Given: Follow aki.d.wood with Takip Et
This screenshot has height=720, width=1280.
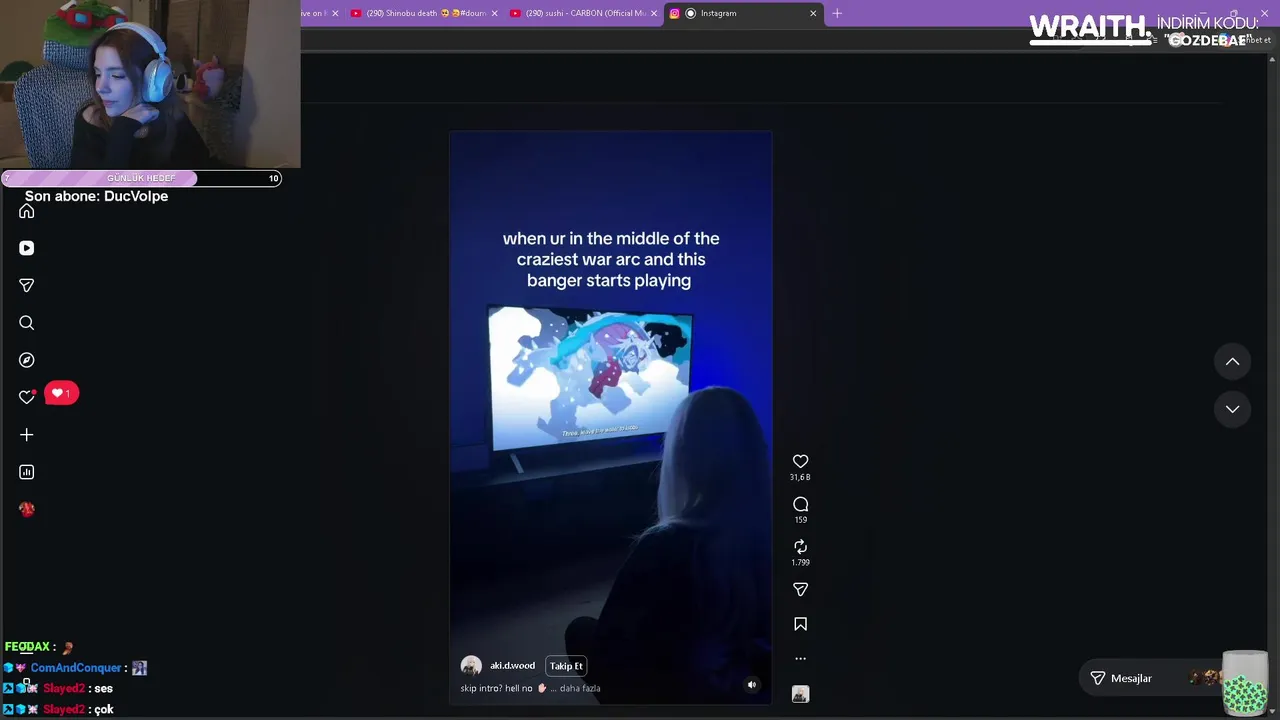Looking at the screenshot, I should [566, 666].
